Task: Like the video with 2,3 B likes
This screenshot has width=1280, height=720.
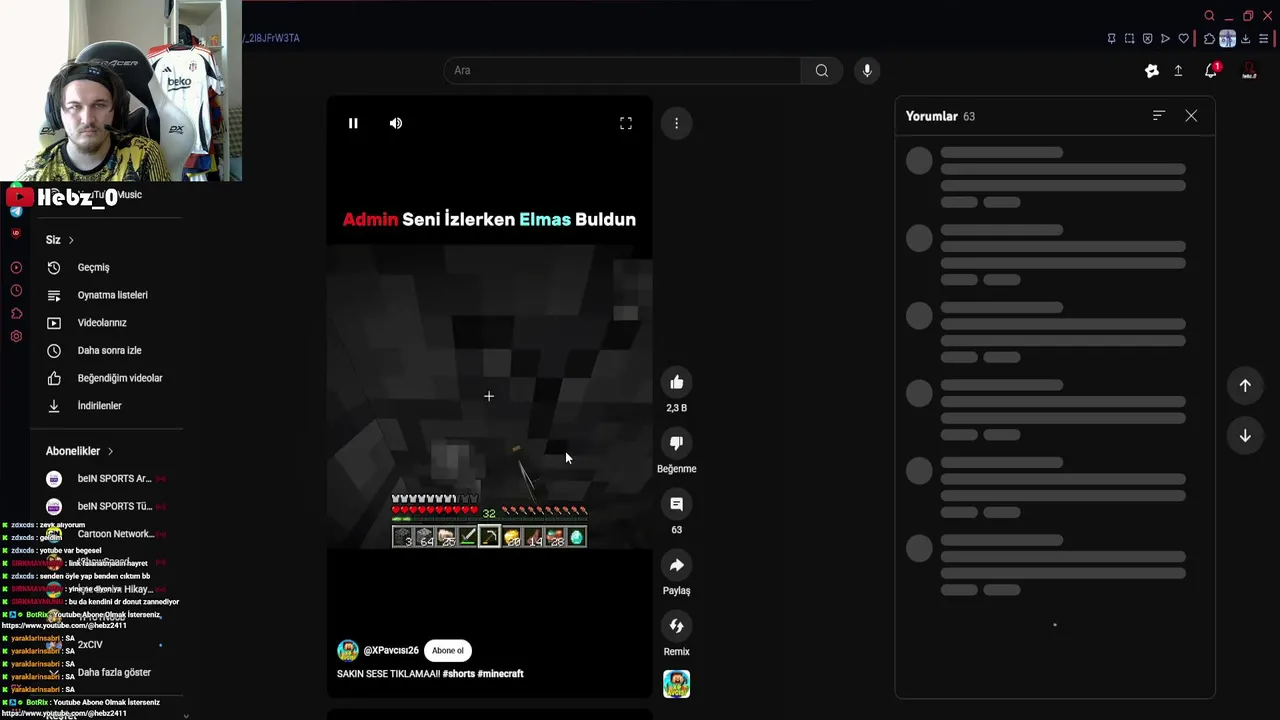Action: point(677,382)
